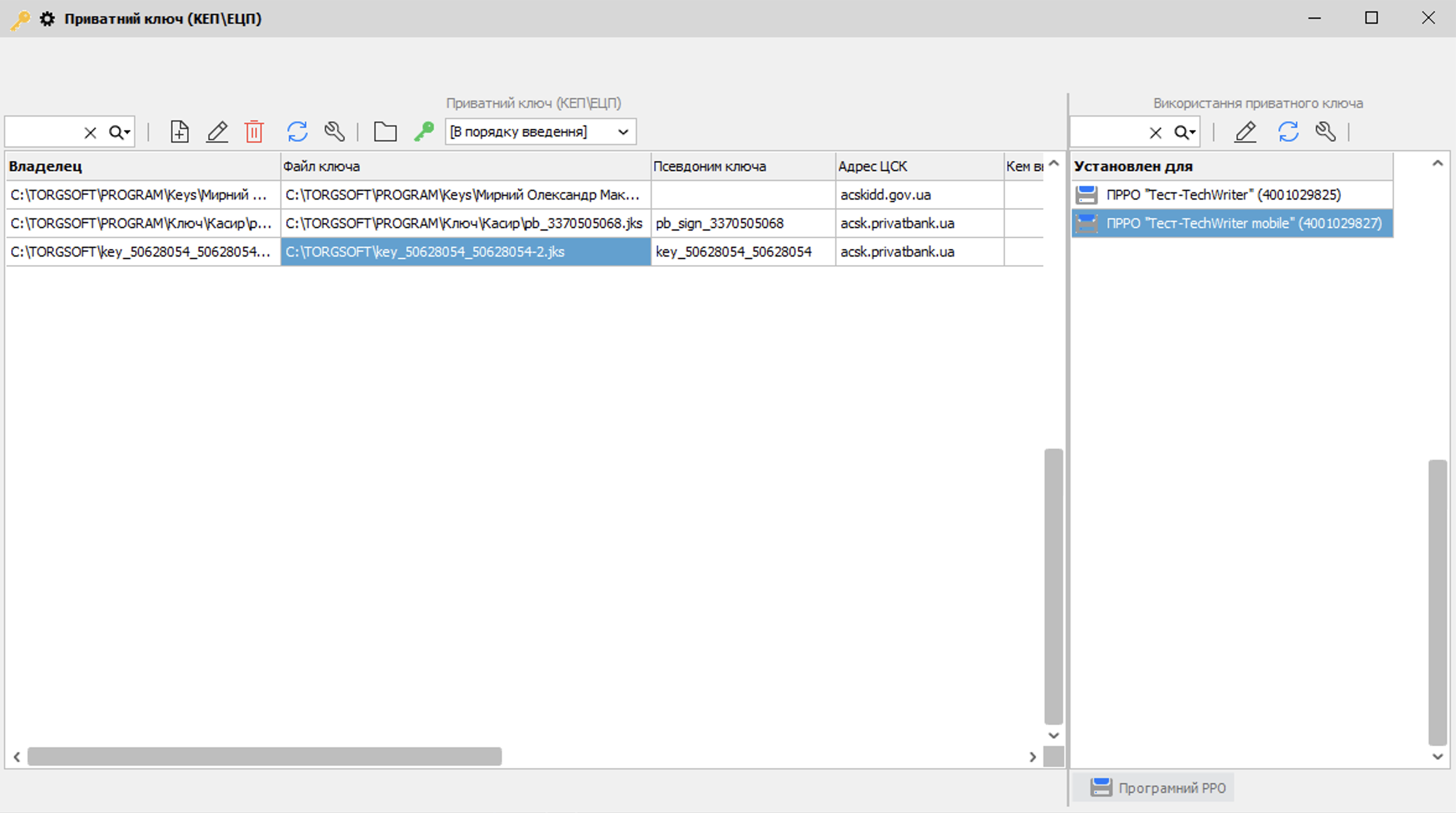Sort by the Файл ключа column header
The image size is (1456, 813).
point(465,166)
